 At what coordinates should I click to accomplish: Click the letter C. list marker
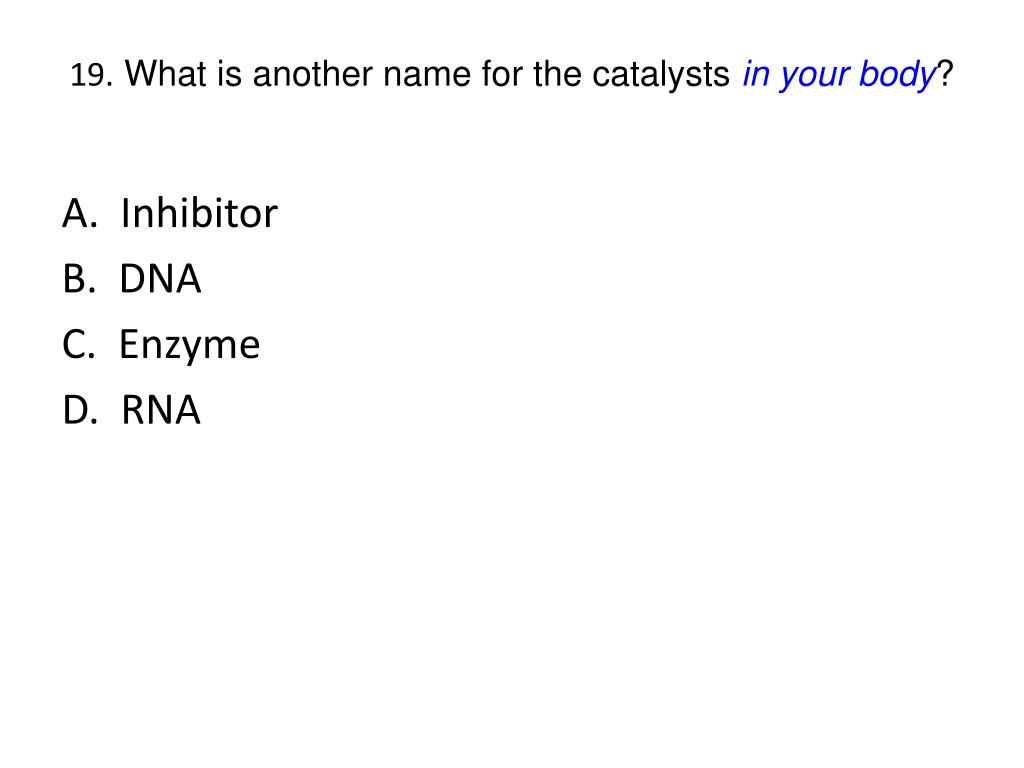(78, 344)
